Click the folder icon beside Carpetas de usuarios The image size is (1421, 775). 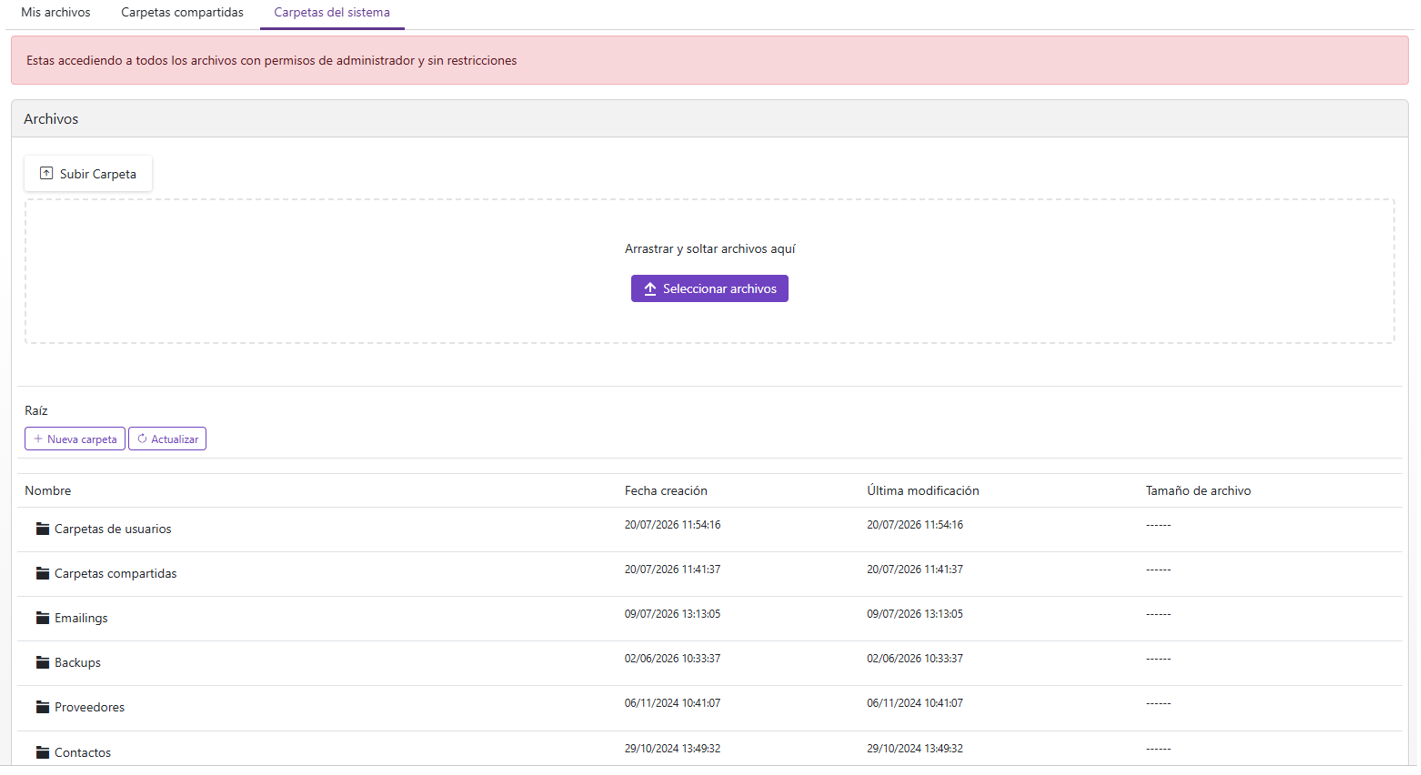point(42,529)
